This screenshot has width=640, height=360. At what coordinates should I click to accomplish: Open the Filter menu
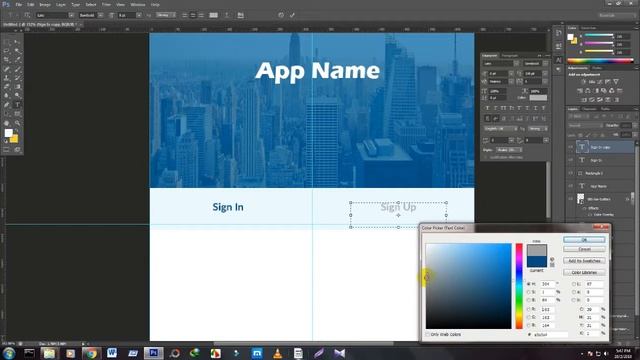coord(106,4)
